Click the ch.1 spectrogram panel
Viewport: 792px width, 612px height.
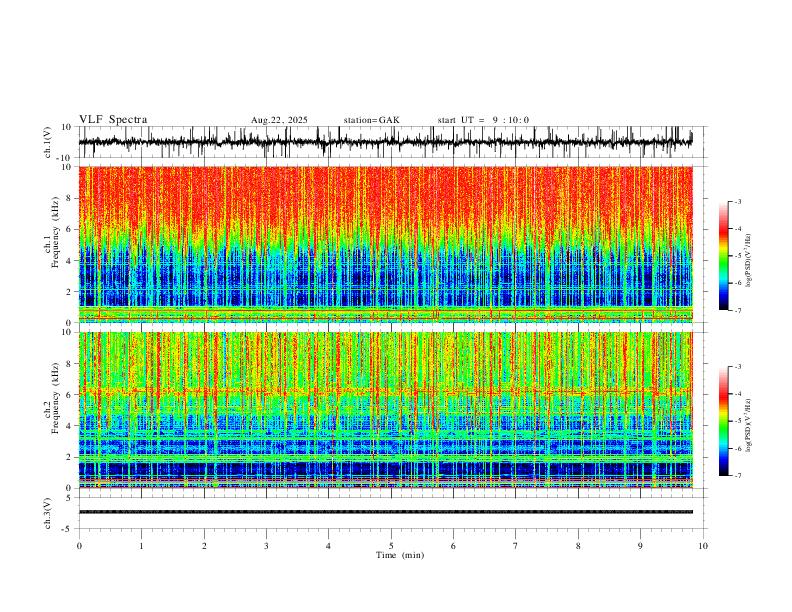[x=385, y=244]
